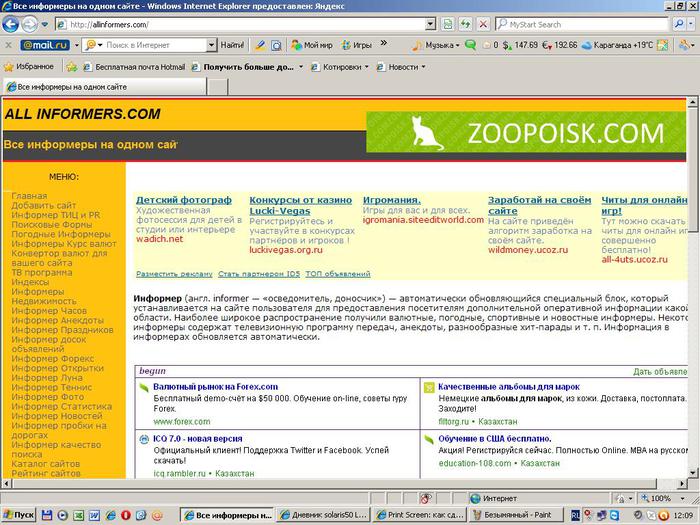Viewport: 700px width, 525px height.
Task: Expand the search provider dropdown arrow
Action: [691, 24]
